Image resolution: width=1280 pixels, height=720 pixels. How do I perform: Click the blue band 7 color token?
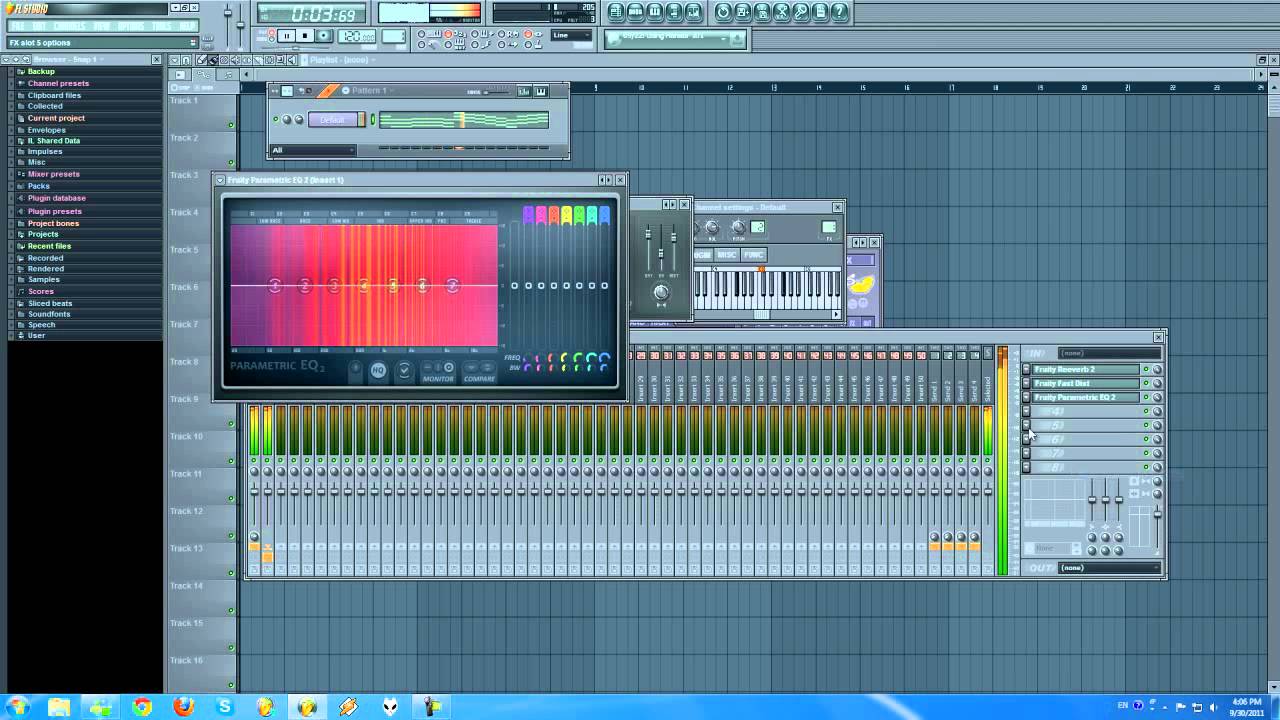click(x=604, y=214)
